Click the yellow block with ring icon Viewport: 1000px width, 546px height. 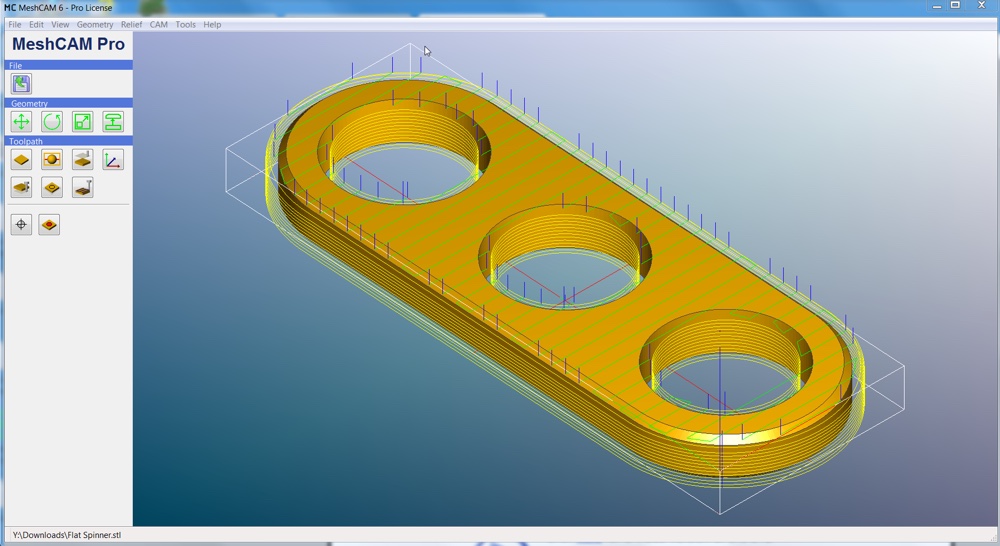tap(52, 188)
